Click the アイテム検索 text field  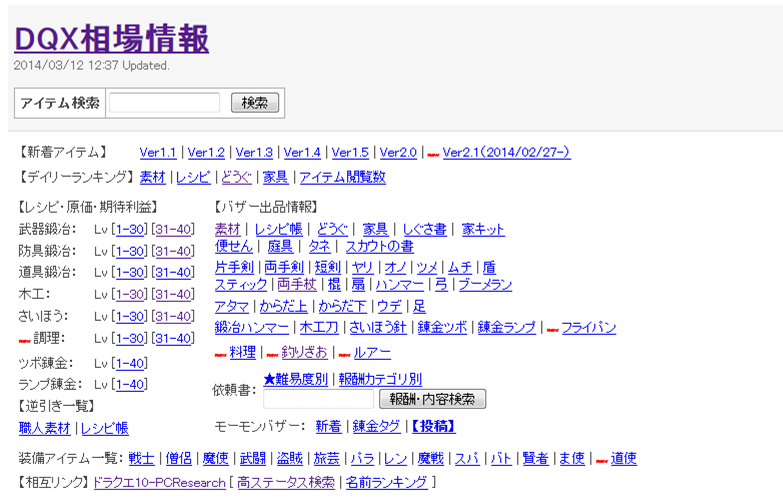164,103
